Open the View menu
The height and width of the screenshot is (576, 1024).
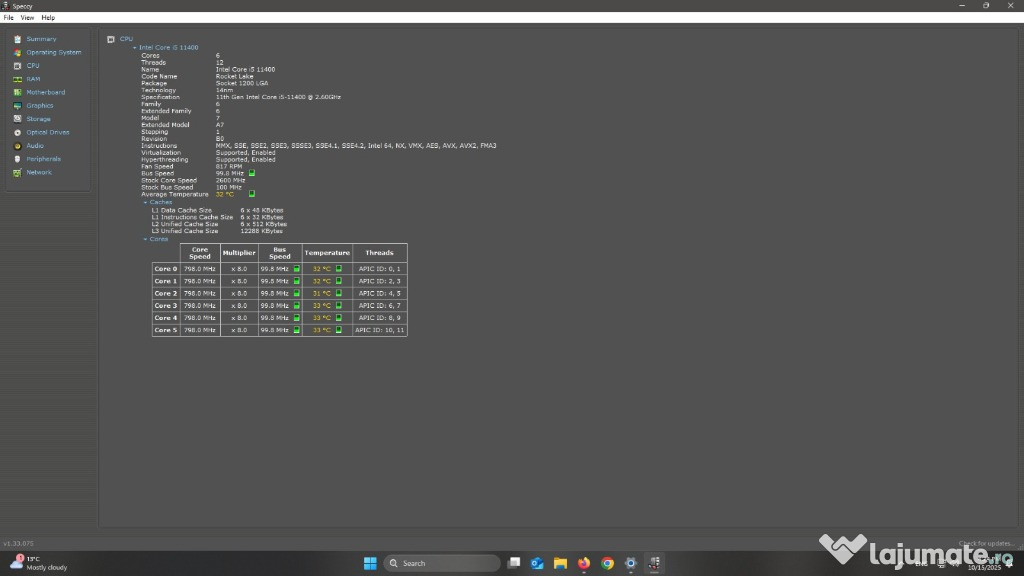tap(27, 18)
